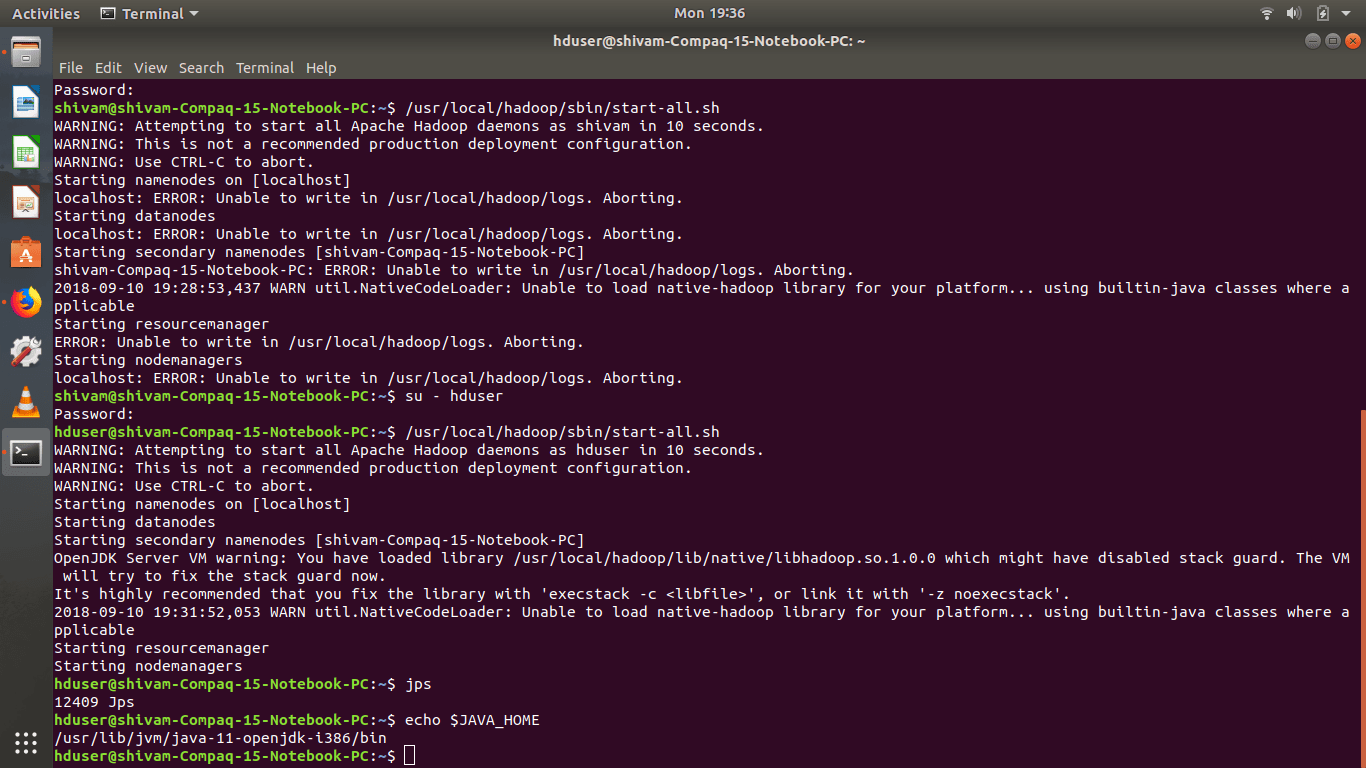Click the "/usr/lib/jvm/java-11-openjdk-i386/bin" output
This screenshot has width=1366, height=768.
[x=220, y=738]
